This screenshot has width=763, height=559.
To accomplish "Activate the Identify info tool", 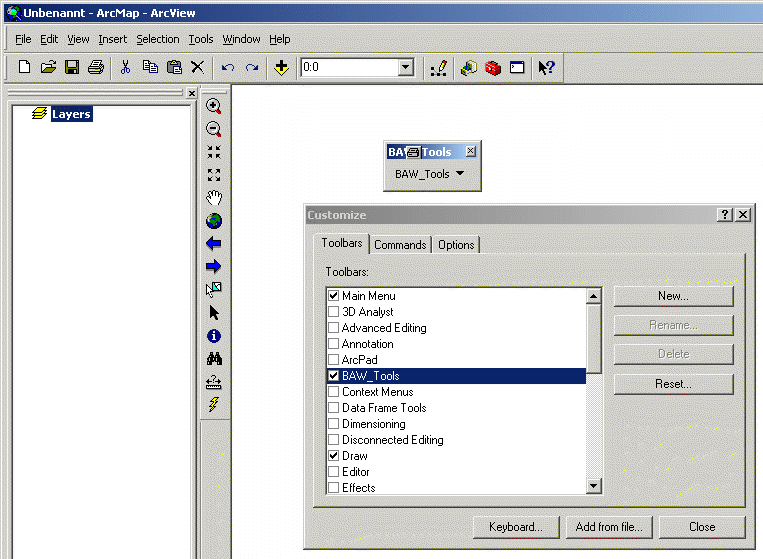I will point(214,336).
